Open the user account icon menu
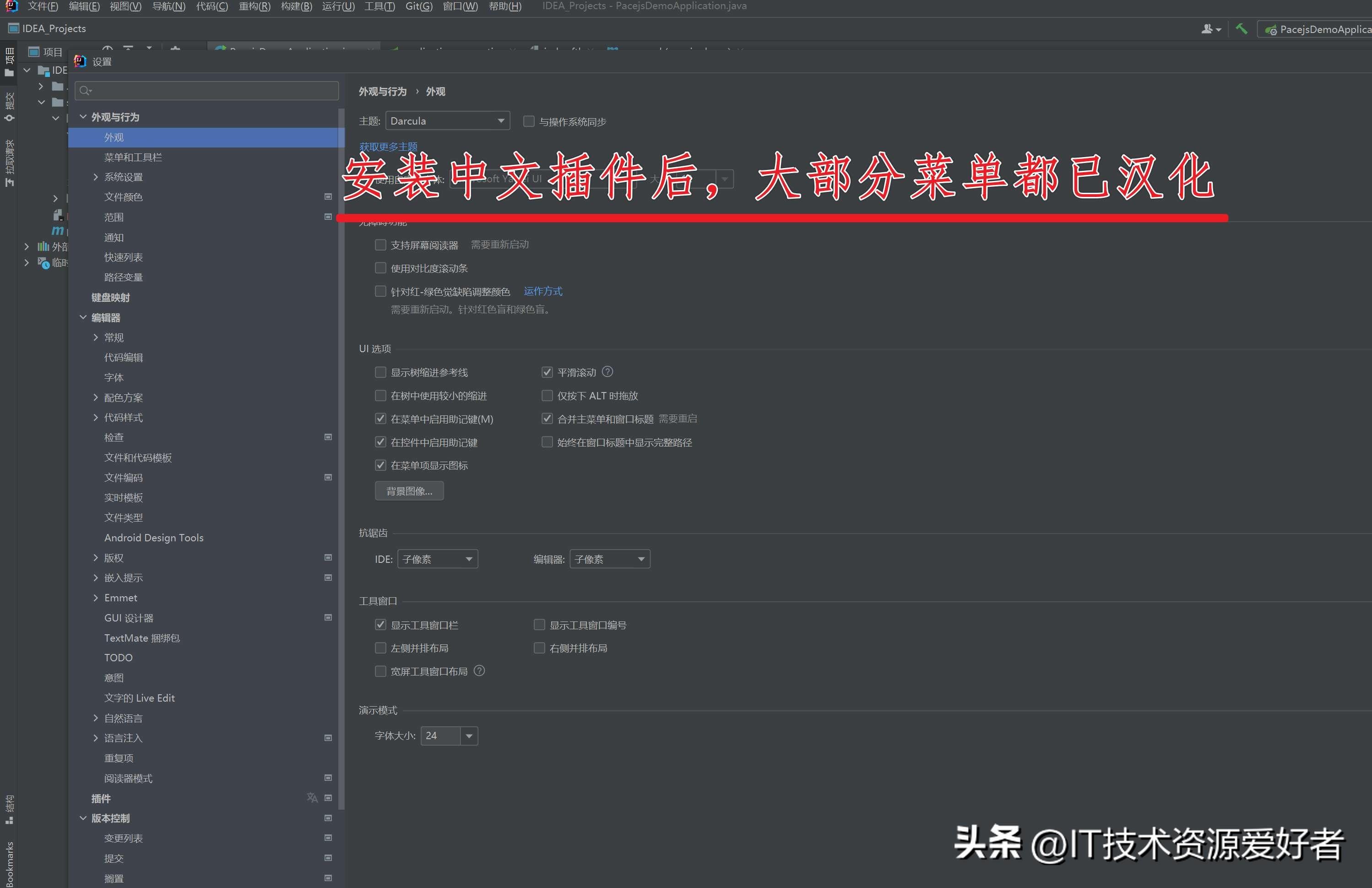The height and width of the screenshot is (888, 1372). tap(1211, 29)
